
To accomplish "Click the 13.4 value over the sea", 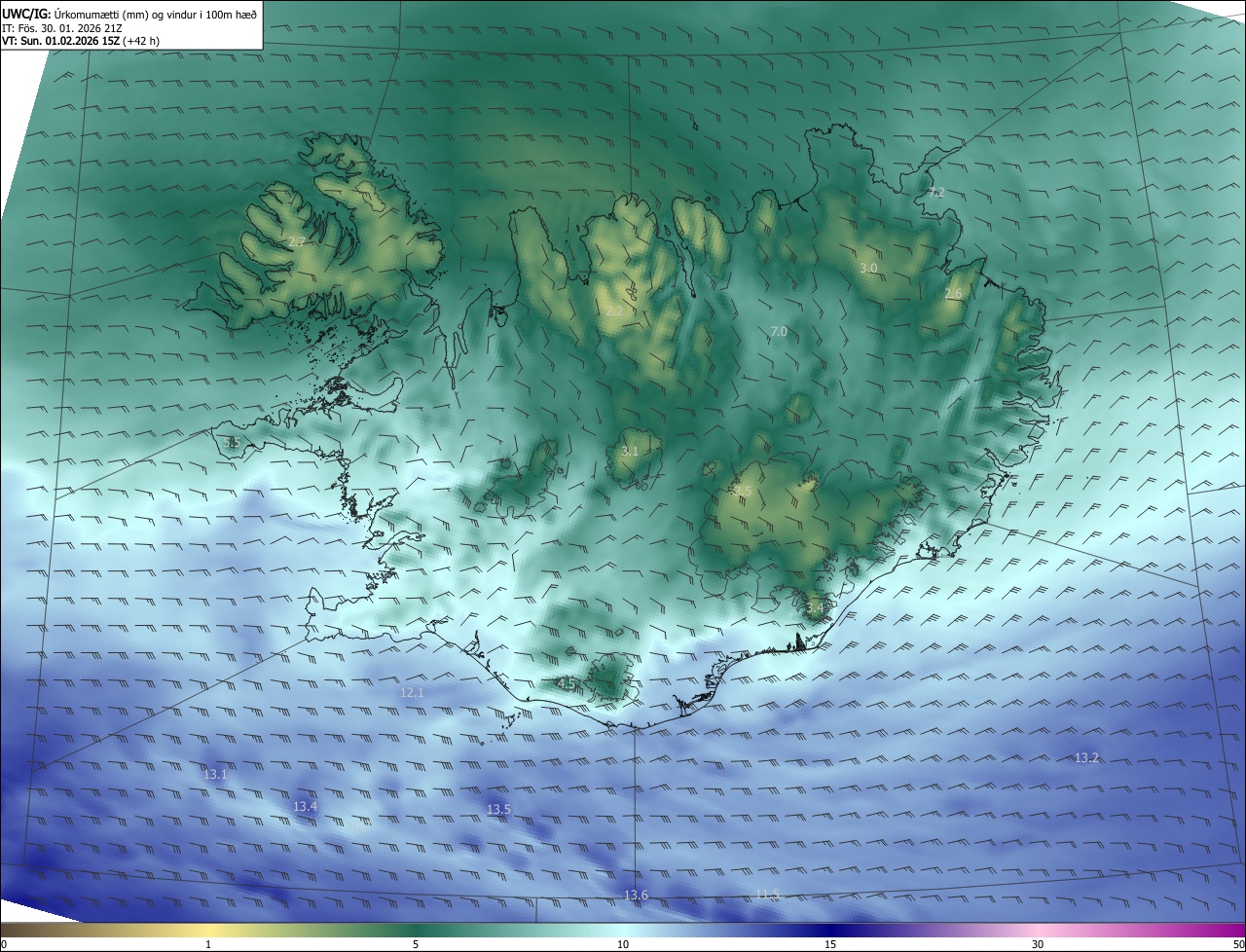I will (305, 807).
